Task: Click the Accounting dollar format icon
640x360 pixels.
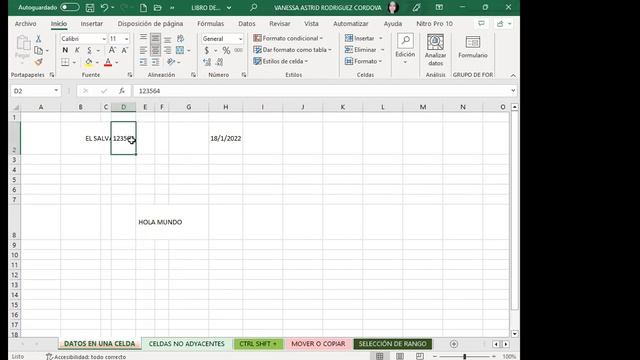Action: click(207, 50)
